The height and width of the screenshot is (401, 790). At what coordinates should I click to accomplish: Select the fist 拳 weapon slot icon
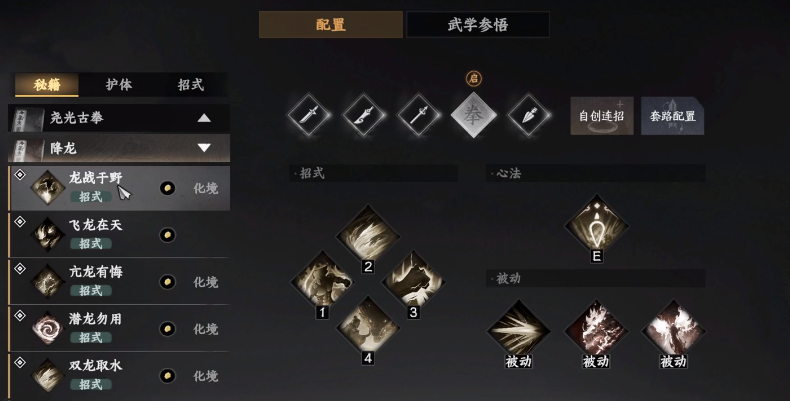(473, 115)
